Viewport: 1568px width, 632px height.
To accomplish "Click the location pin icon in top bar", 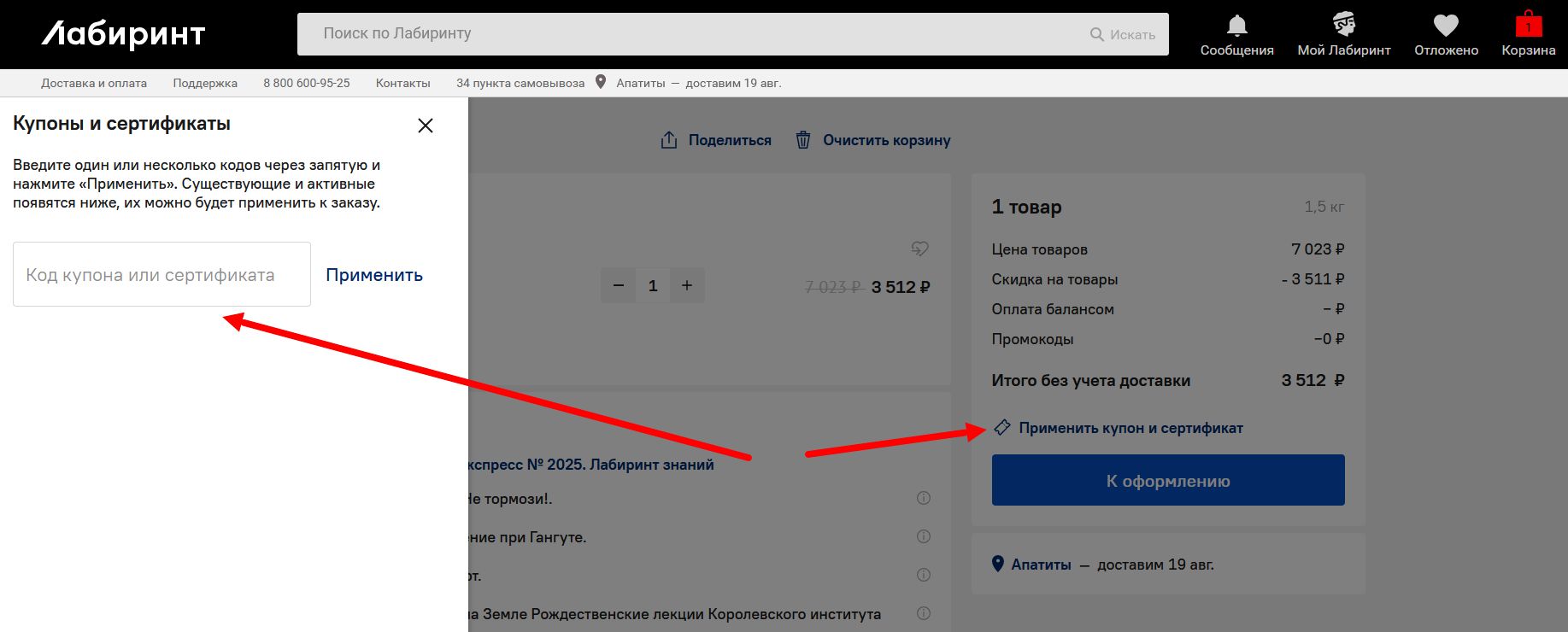I will click(601, 82).
